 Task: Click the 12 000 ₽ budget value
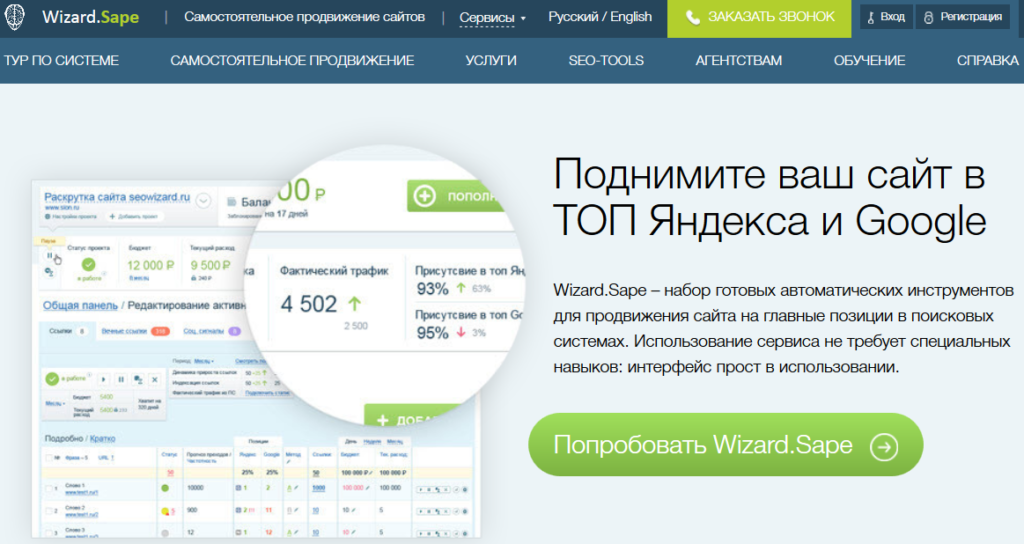click(150, 265)
